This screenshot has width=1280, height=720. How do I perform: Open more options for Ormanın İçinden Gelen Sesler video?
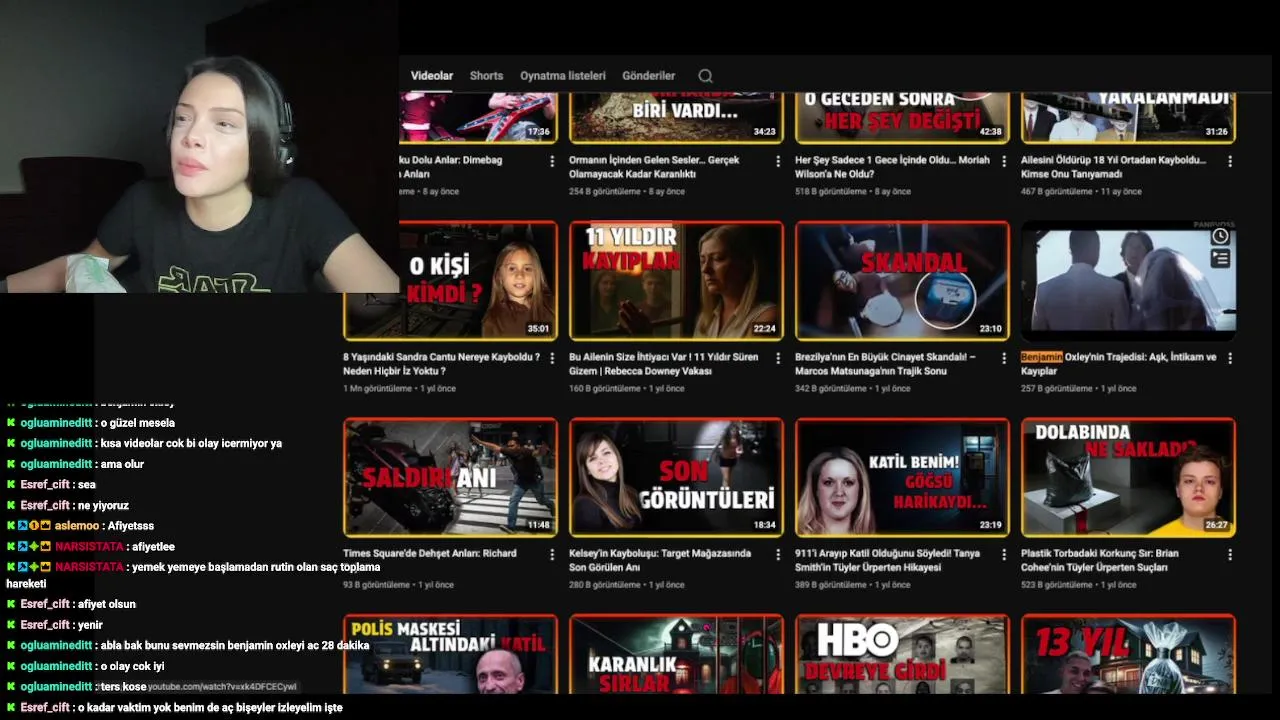coord(778,161)
